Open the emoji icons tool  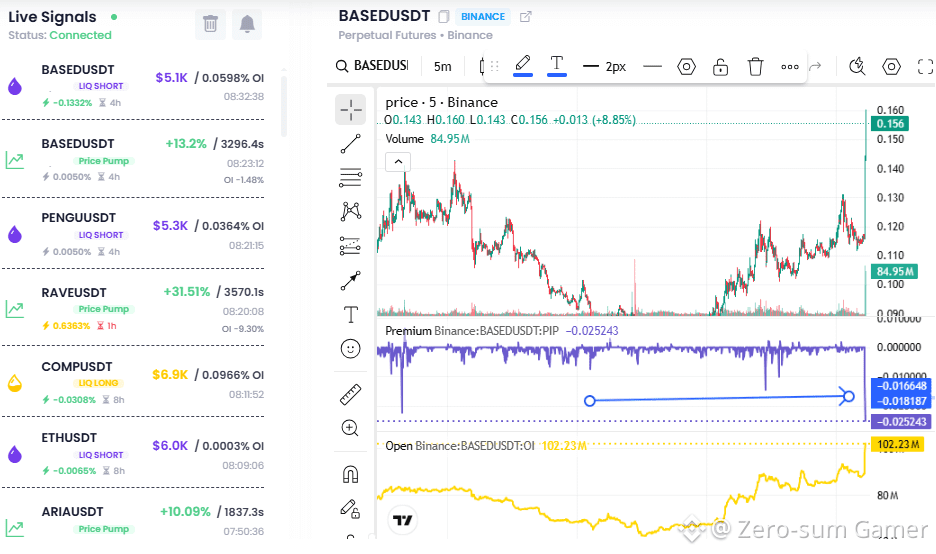click(350, 349)
